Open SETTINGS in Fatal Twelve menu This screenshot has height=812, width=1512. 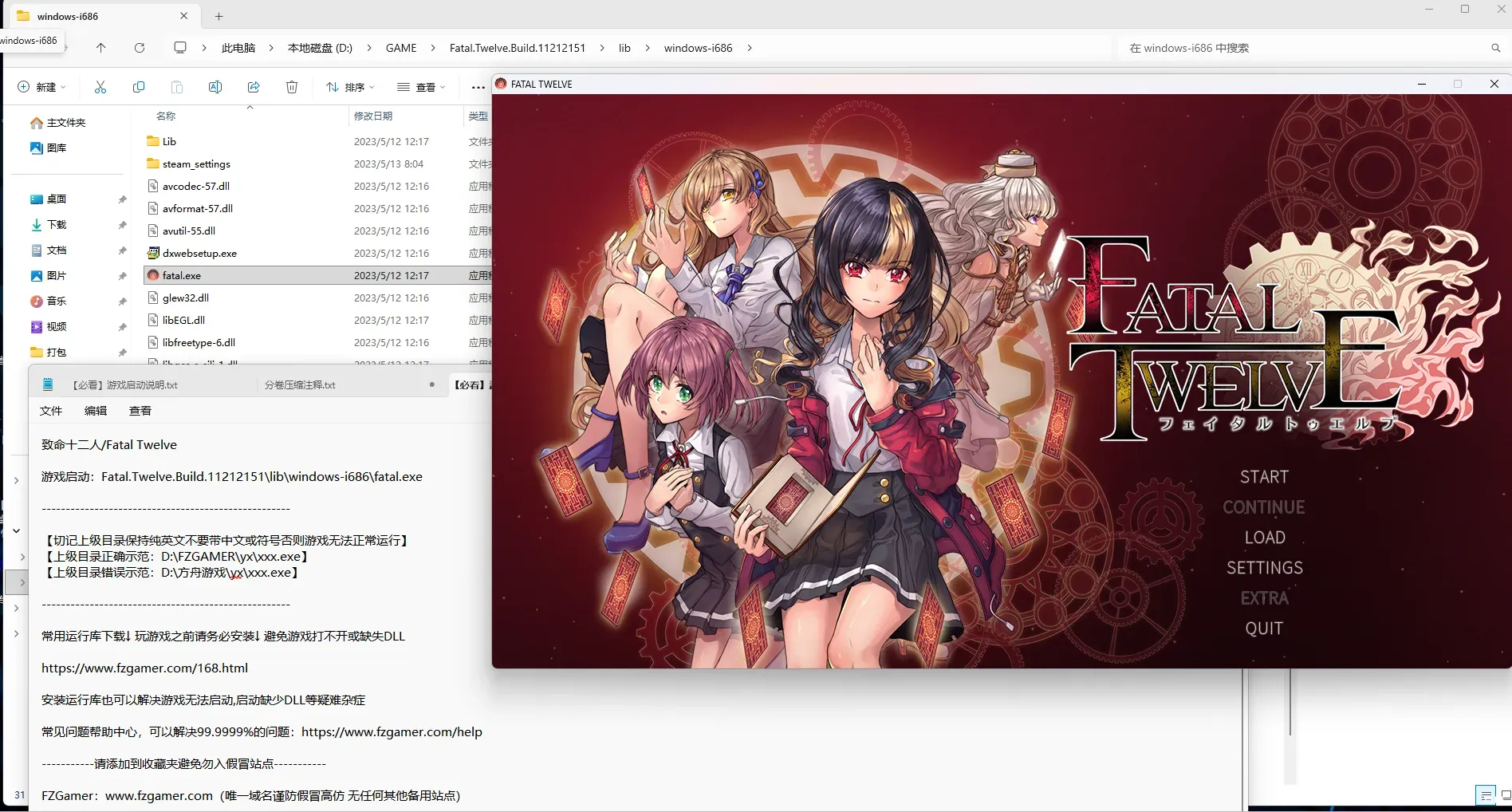click(x=1265, y=568)
